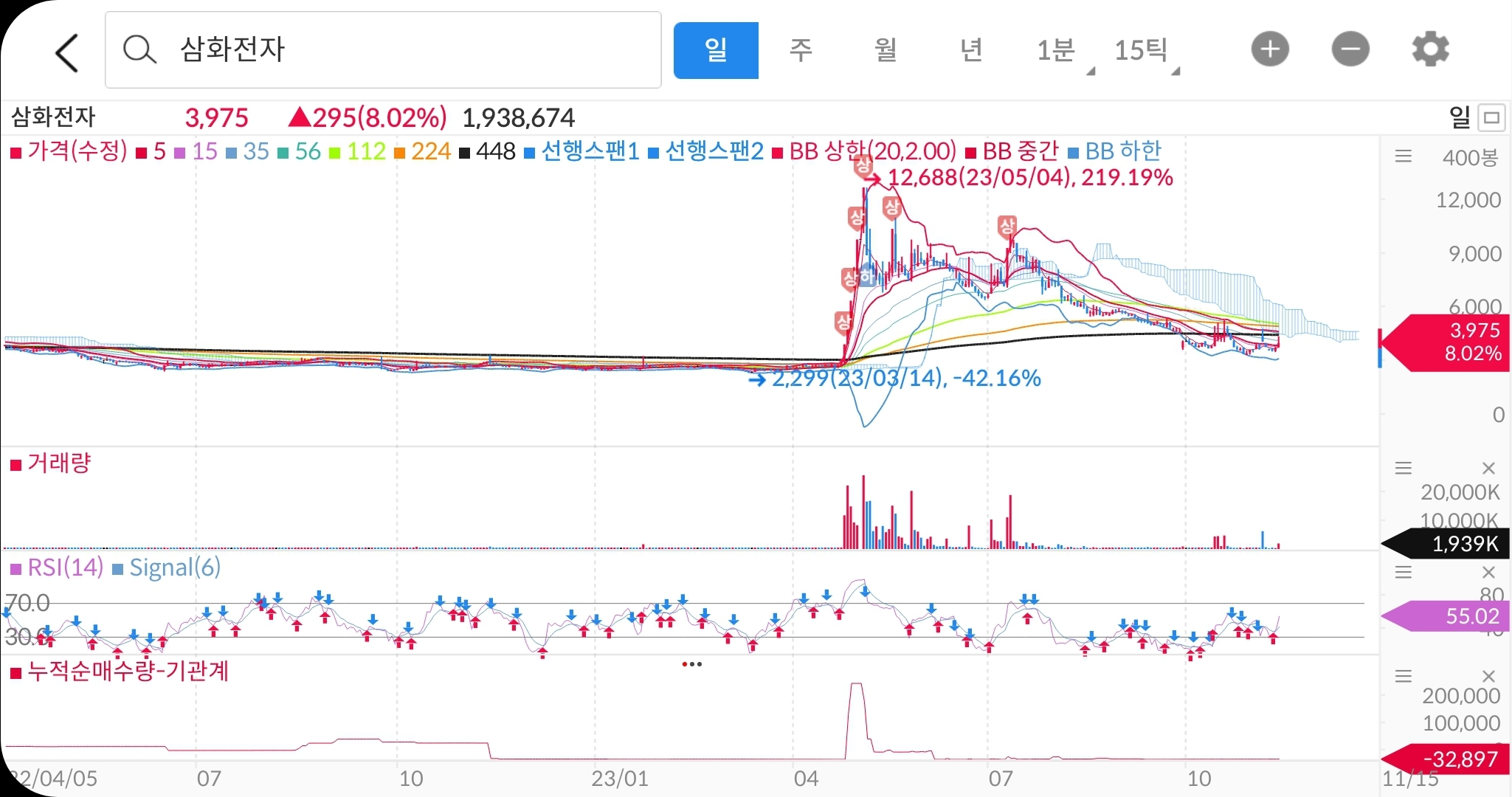Tap the search magnifier icon
Viewport: 1512px width, 797px height.
[139, 50]
